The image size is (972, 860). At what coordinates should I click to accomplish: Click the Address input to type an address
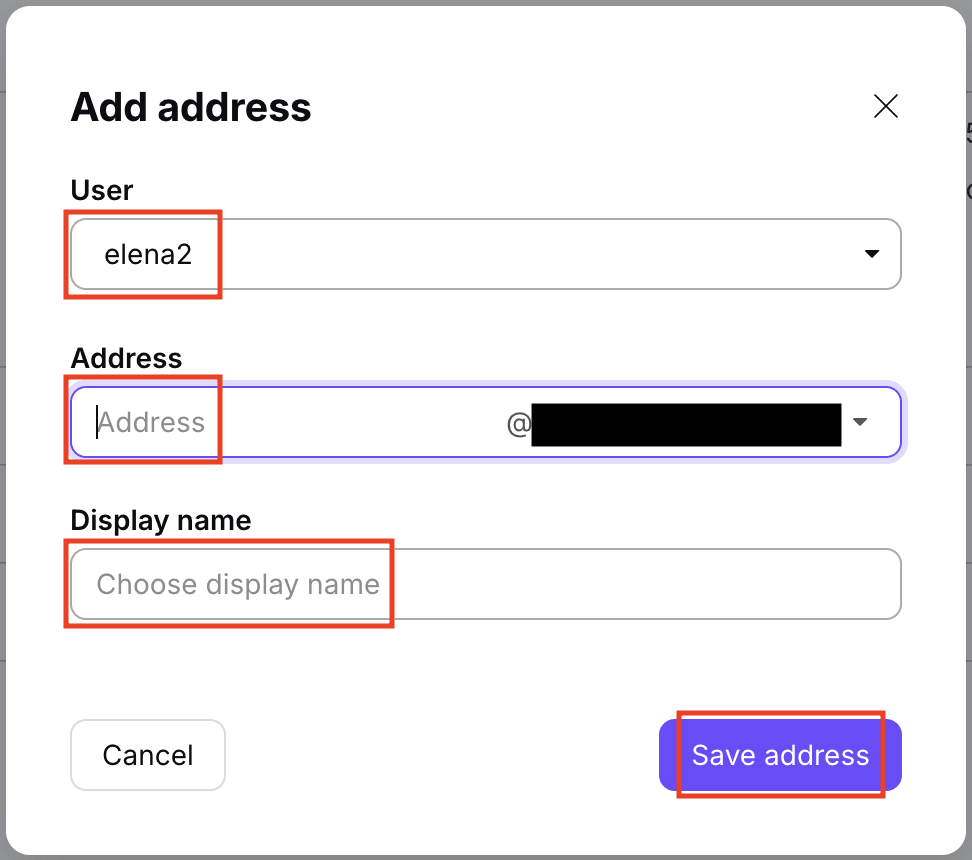coord(200,422)
